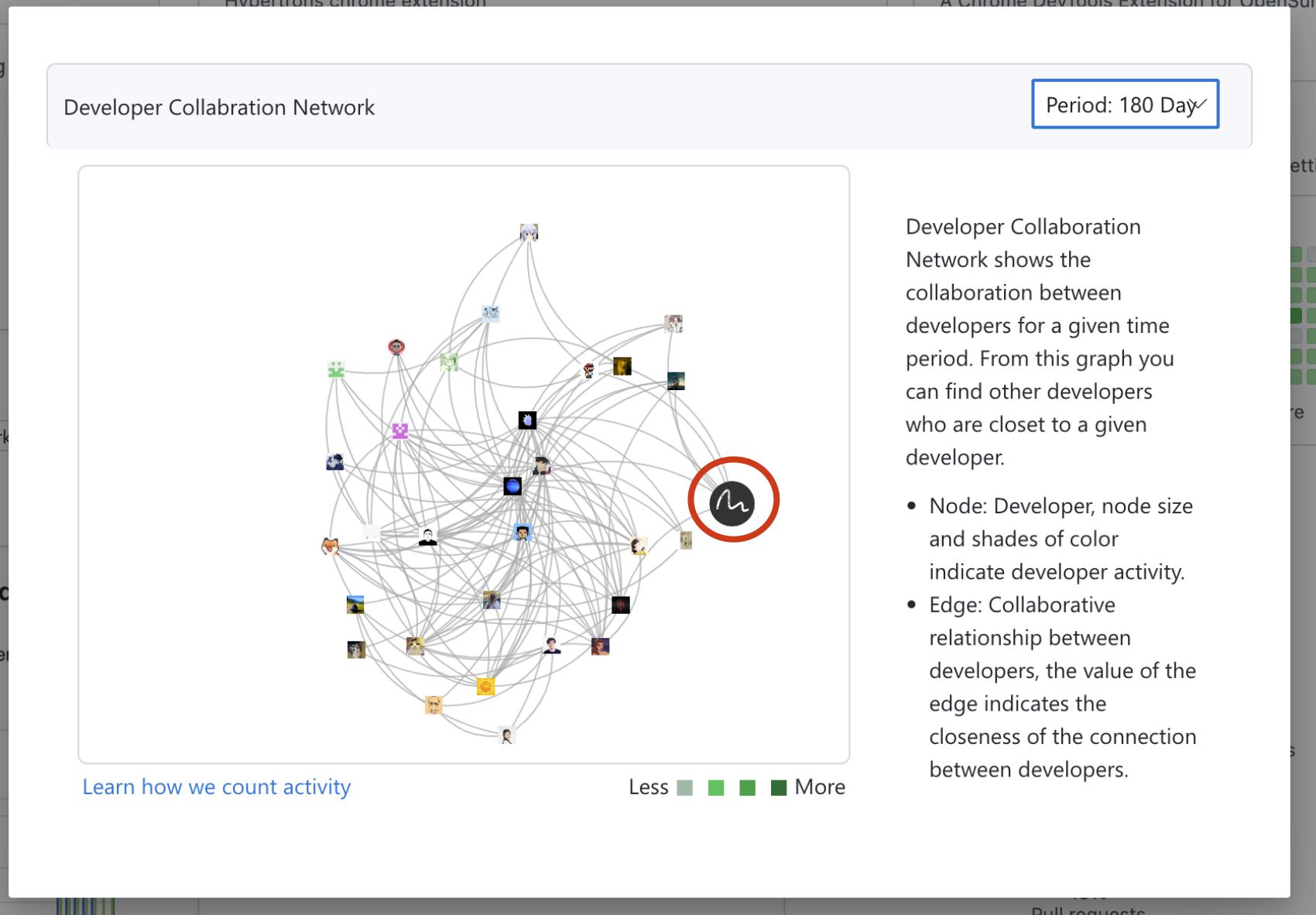This screenshot has width=1316, height=915.
Task: Click the green pixel identicon node
Action: click(x=336, y=370)
